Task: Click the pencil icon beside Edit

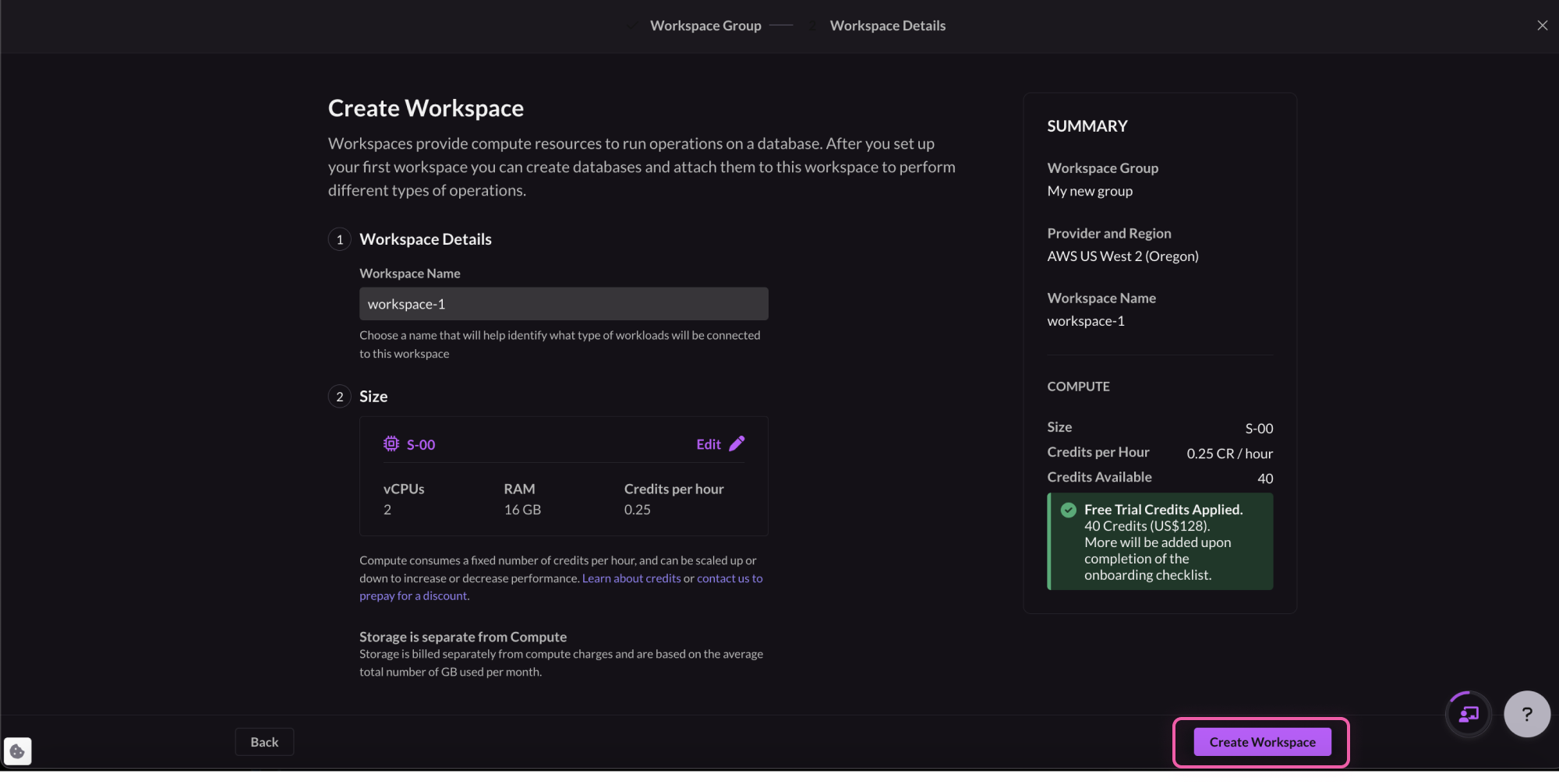Action: [x=737, y=443]
